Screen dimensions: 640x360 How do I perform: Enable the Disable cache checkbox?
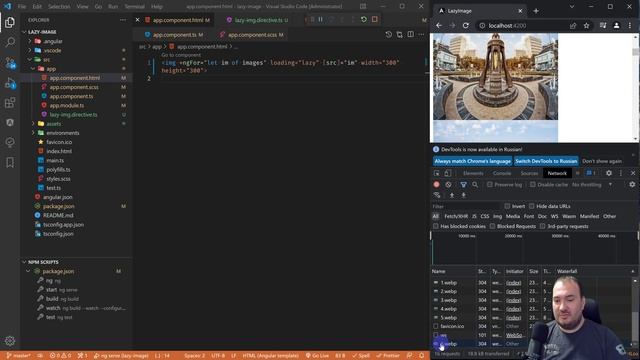[x=533, y=184]
